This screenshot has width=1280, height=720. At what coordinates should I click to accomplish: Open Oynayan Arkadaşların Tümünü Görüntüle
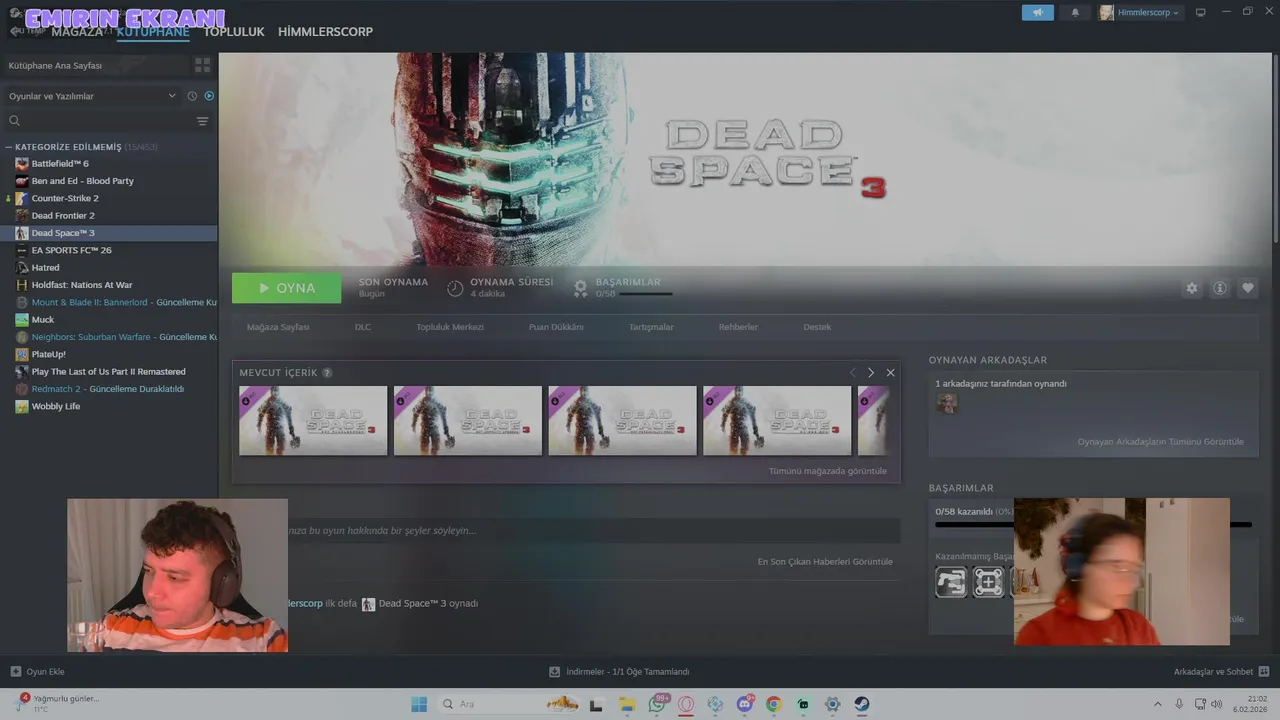point(1160,442)
